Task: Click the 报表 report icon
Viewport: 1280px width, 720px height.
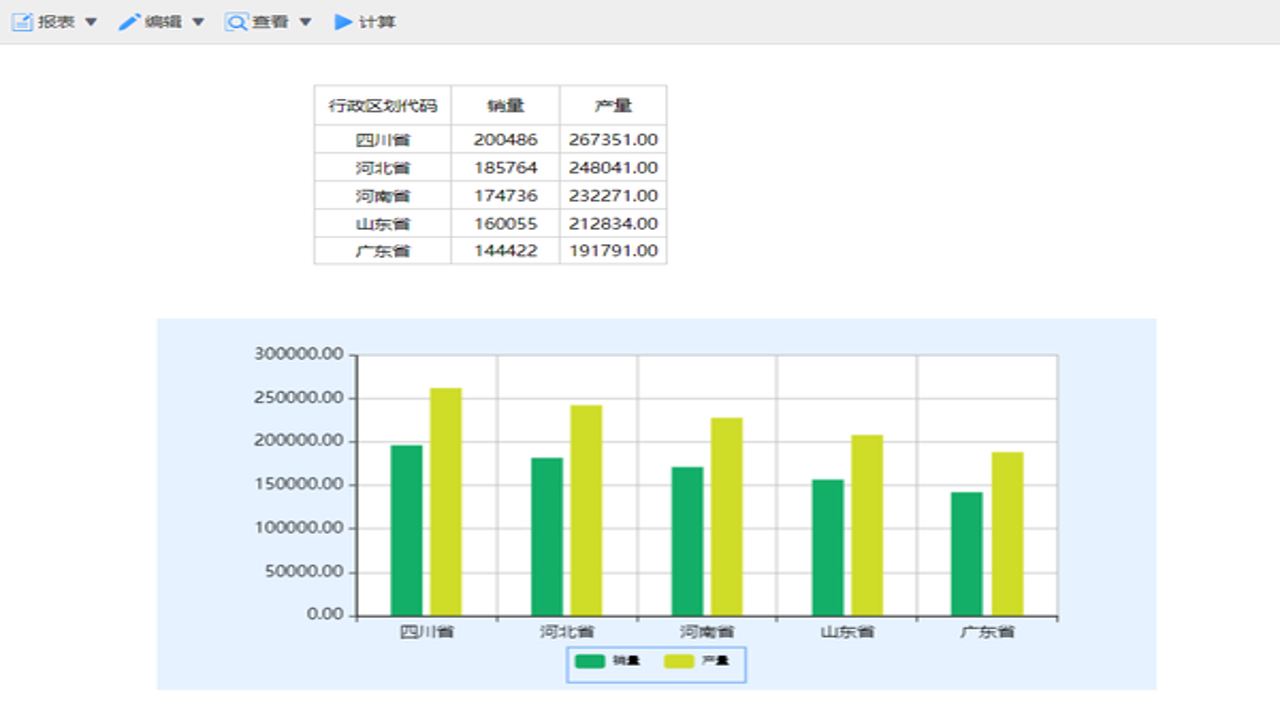Action: click(x=23, y=22)
